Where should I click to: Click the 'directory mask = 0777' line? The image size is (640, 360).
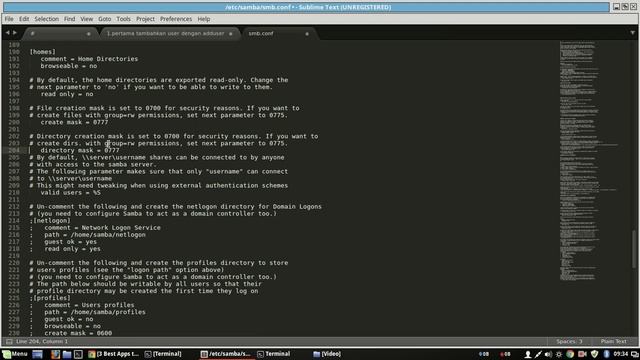tap(80, 151)
